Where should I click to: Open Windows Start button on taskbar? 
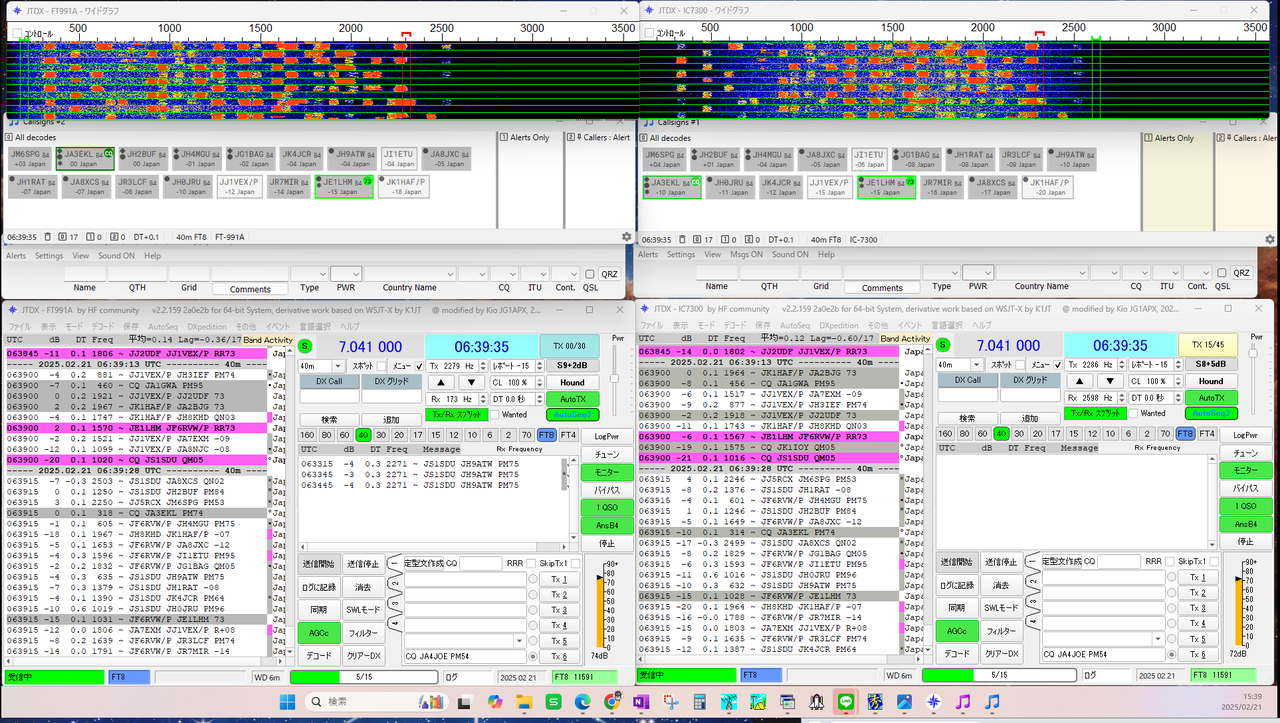(285, 702)
